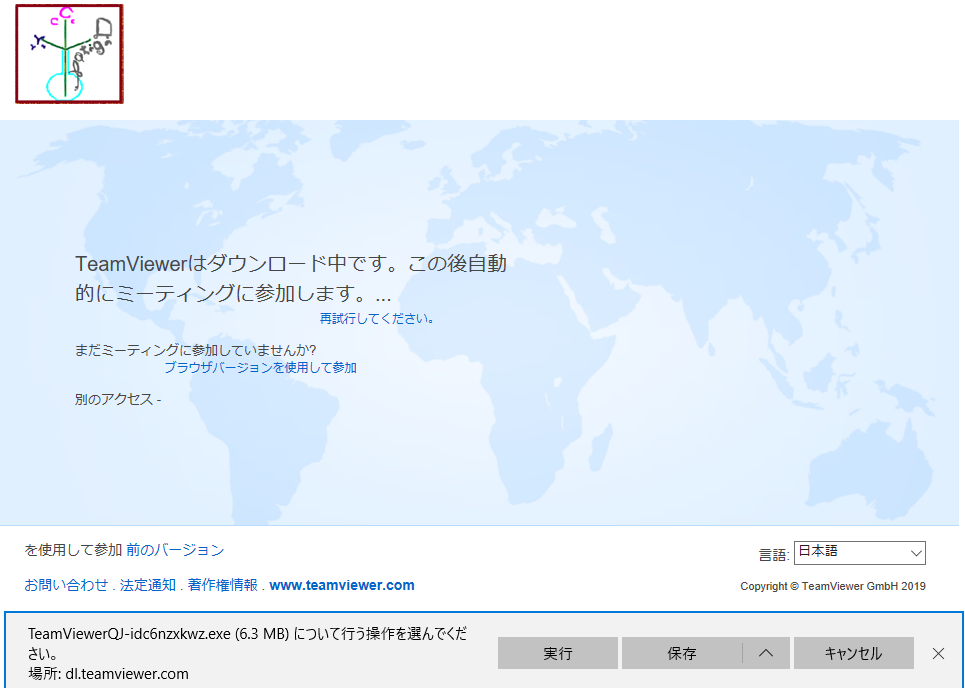Click the flower logo image at top left
Screen dimensions: 965x690
click(x=70, y=54)
